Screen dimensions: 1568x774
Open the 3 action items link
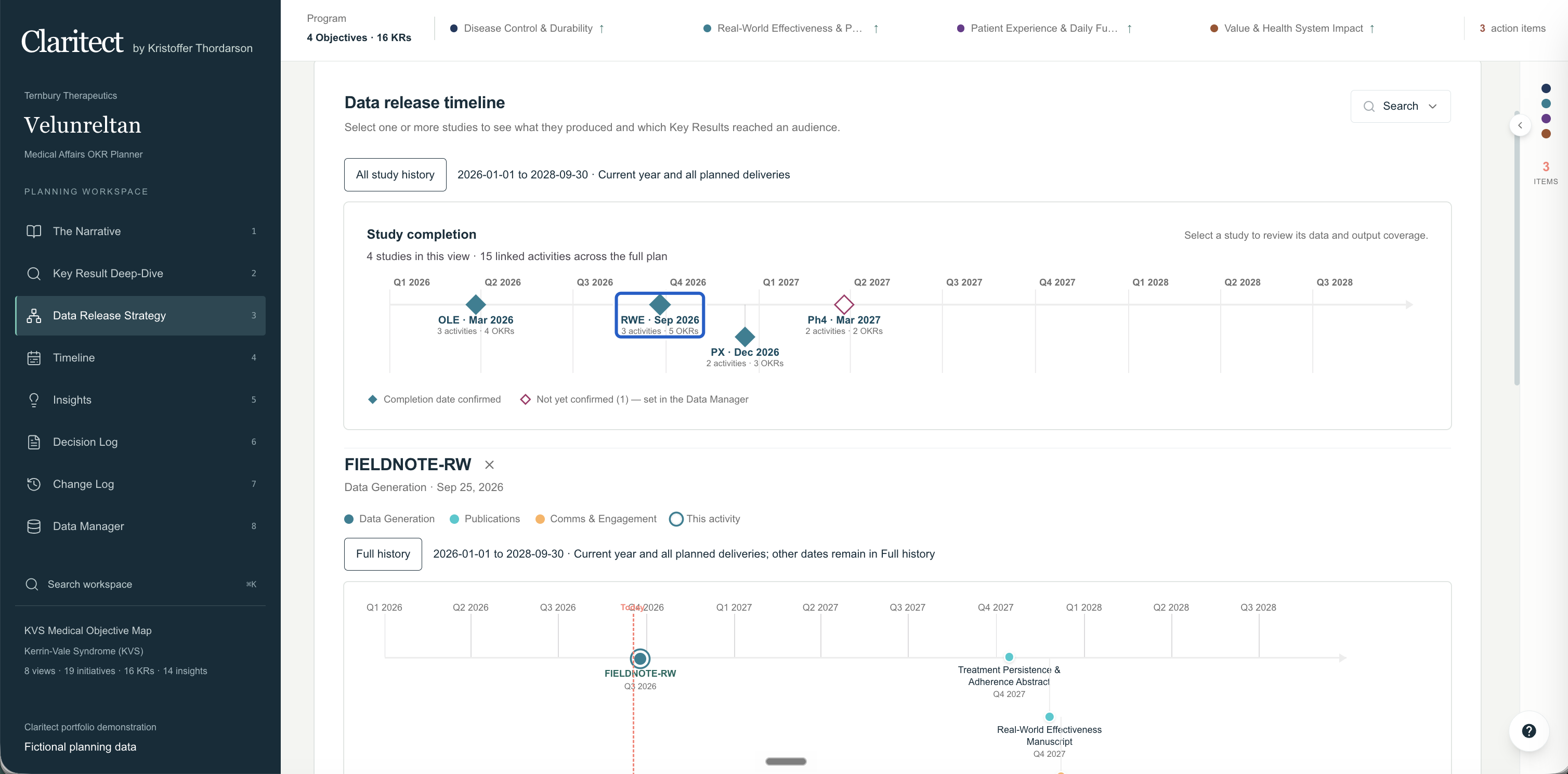(1512, 29)
